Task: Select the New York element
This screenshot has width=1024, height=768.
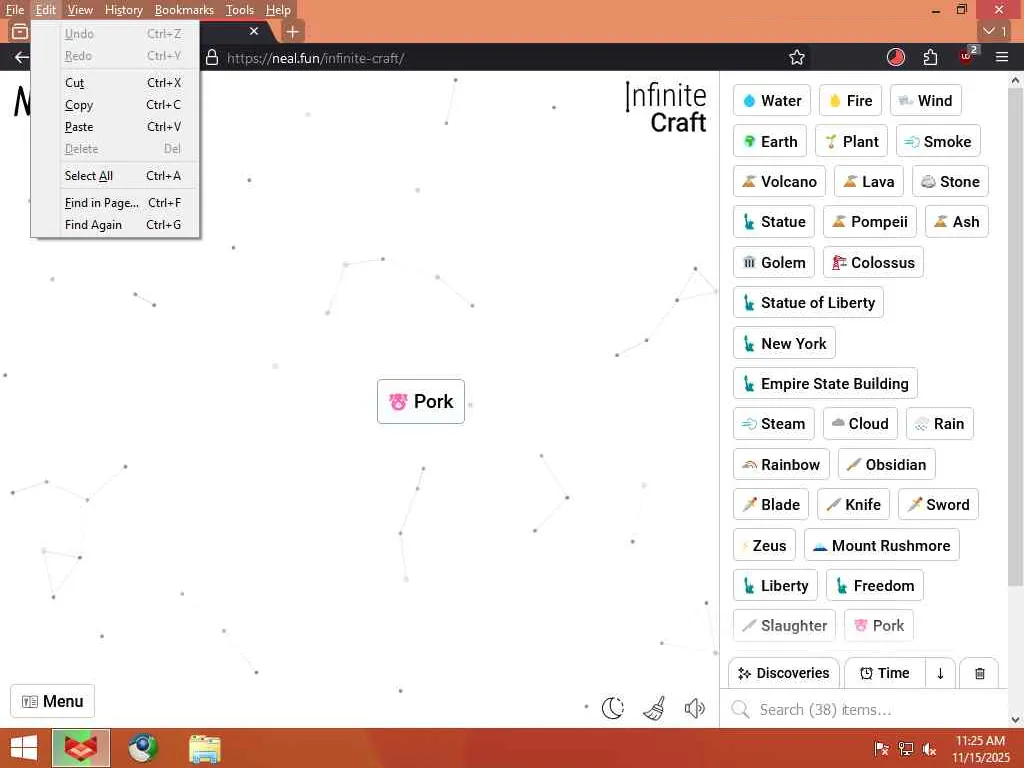Action: coord(784,344)
